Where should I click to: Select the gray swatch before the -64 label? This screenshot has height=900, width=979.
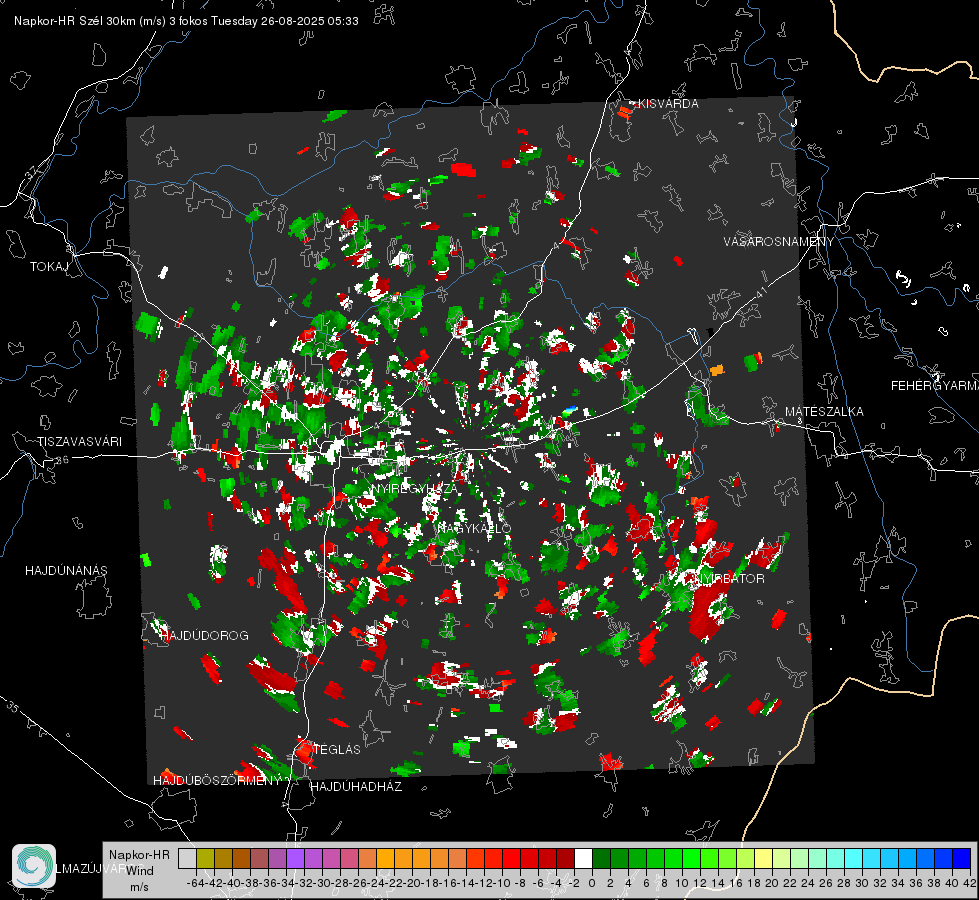[187, 858]
